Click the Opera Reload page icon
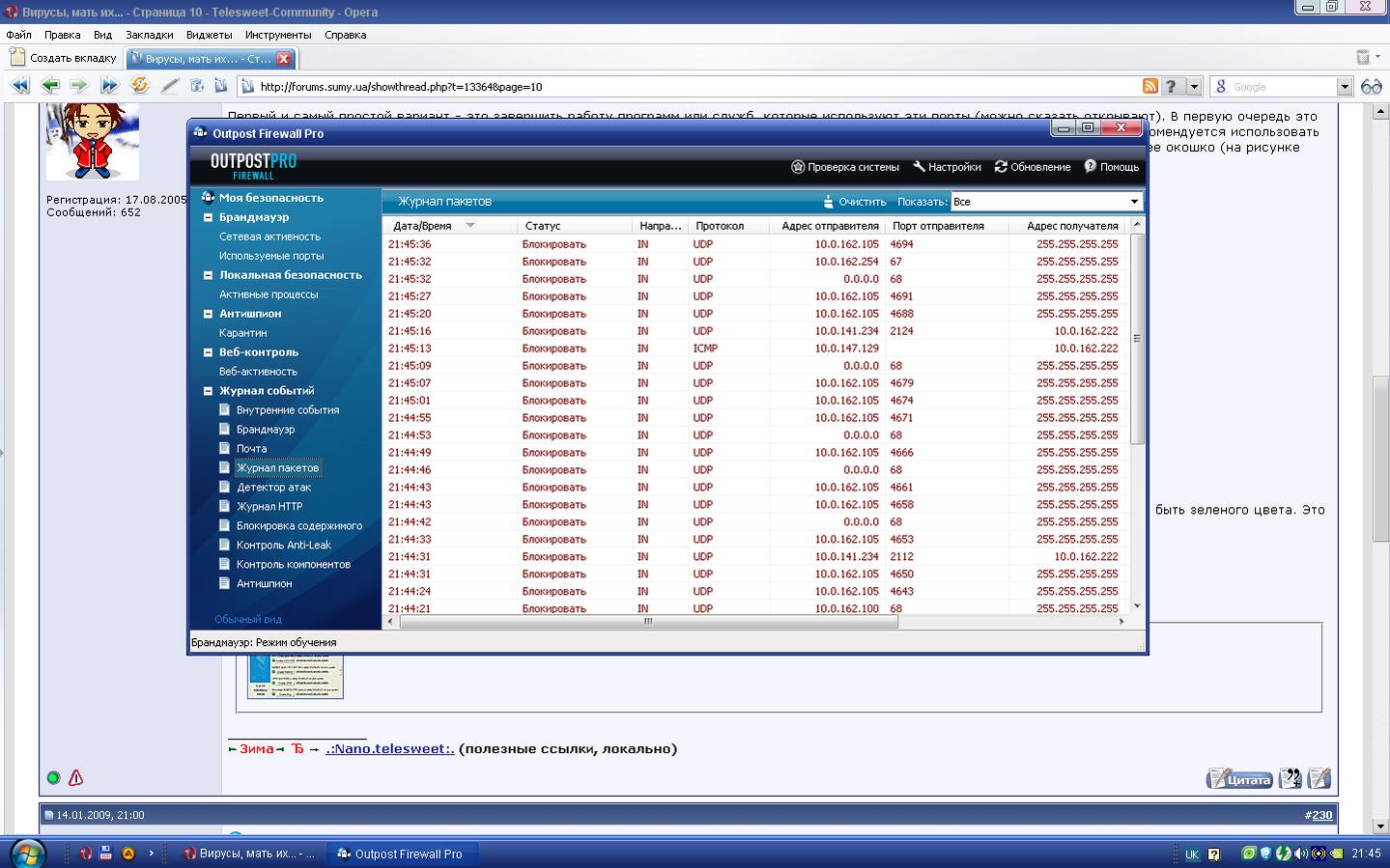 (140, 86)
